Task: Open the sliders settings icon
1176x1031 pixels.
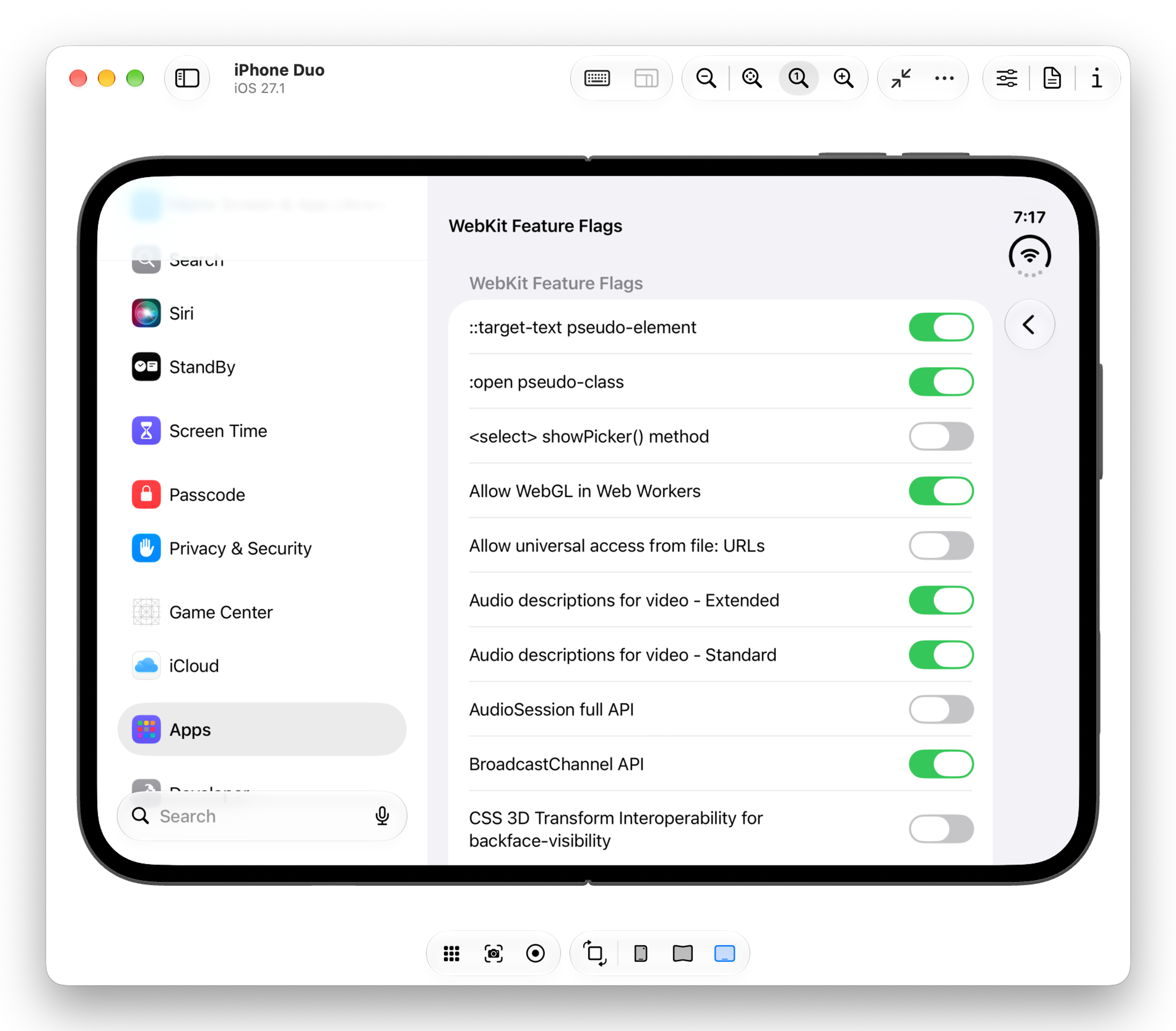Action: 1007,78
